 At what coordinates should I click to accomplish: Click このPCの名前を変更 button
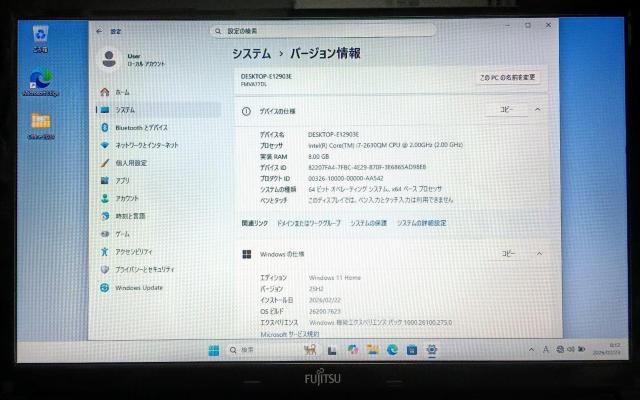tap(507, 77)
